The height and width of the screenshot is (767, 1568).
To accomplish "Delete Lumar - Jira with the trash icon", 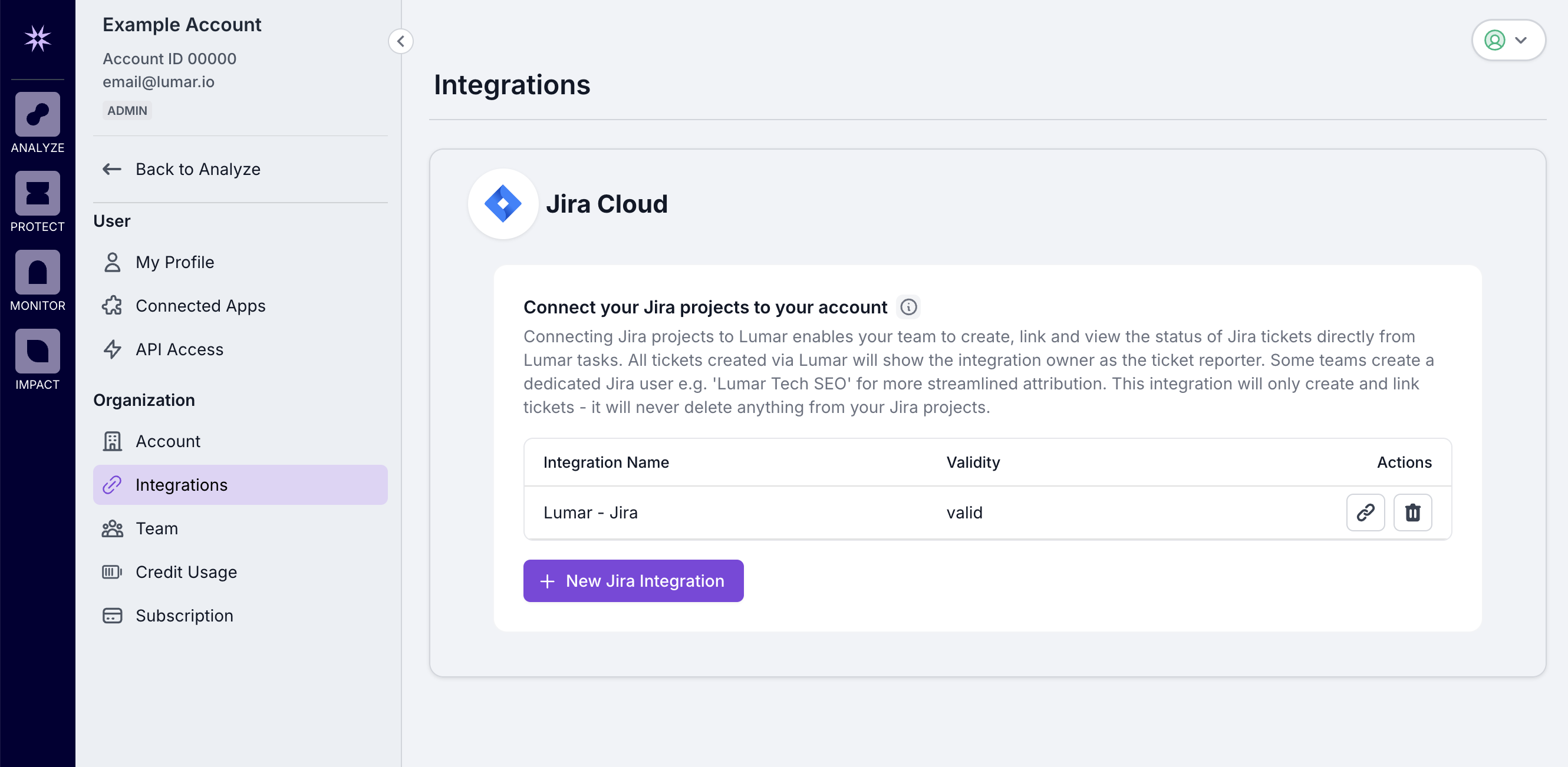I will click(1412, 513).
